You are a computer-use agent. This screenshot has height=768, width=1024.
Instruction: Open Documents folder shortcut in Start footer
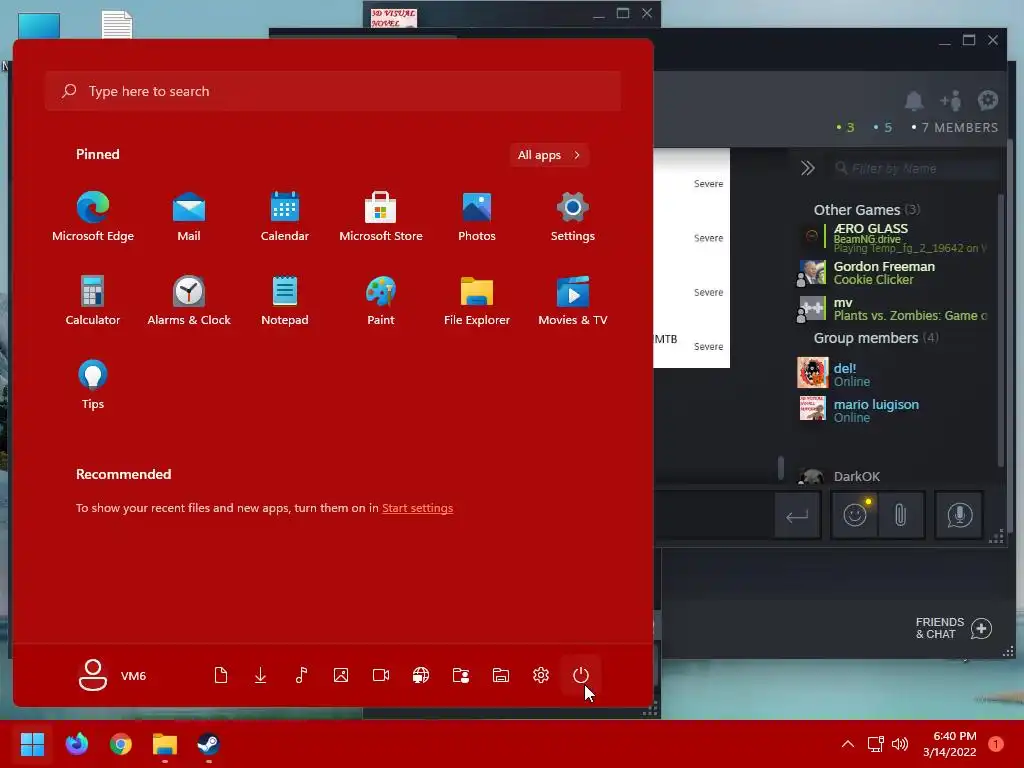pos(221,675)
